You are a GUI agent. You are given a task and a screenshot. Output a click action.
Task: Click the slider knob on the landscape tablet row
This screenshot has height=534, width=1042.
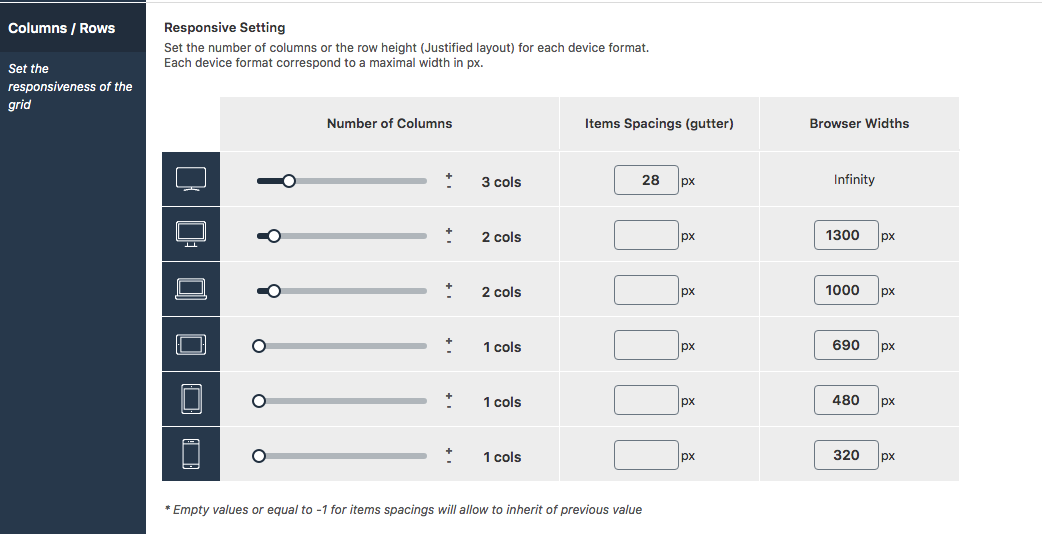259,346
